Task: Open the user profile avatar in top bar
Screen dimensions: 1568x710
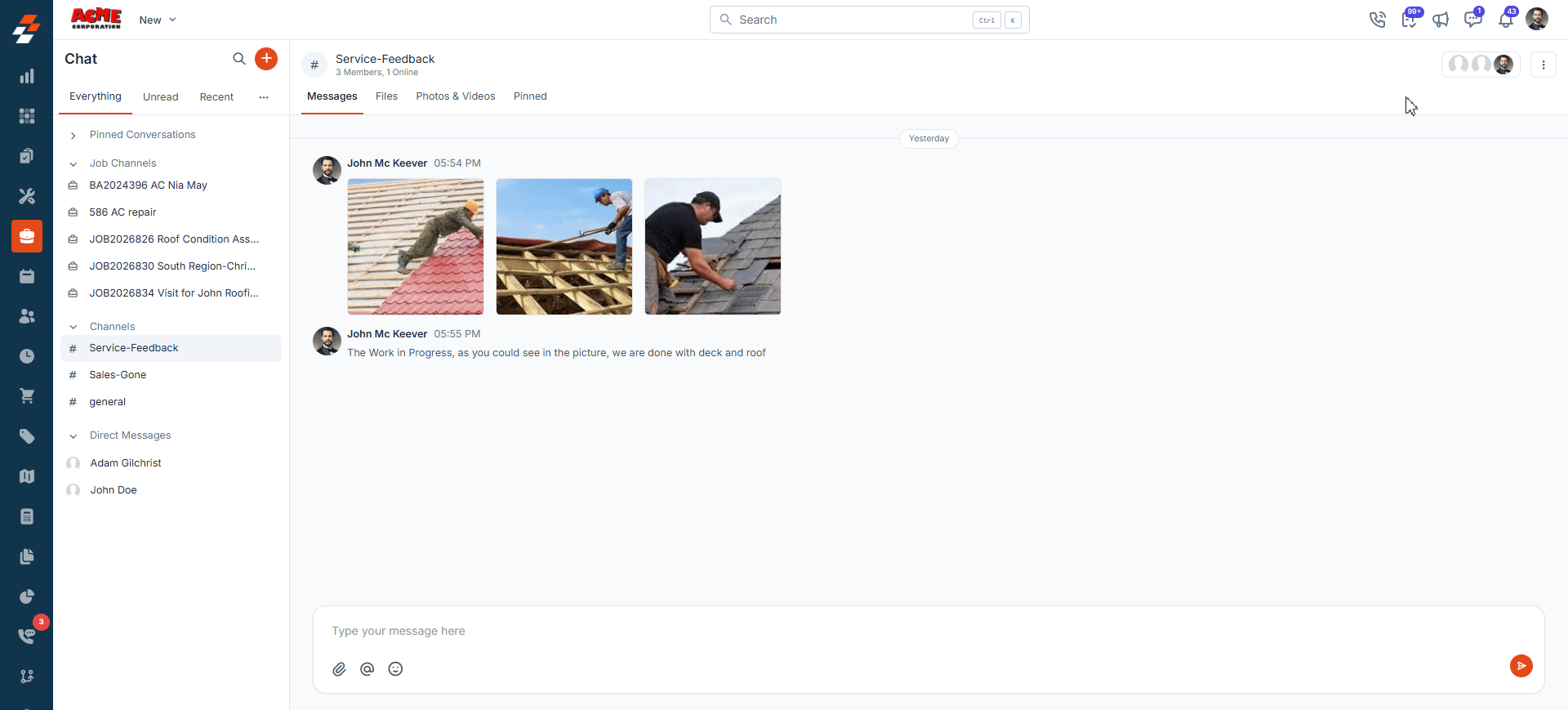Action: pos(1537,19)
